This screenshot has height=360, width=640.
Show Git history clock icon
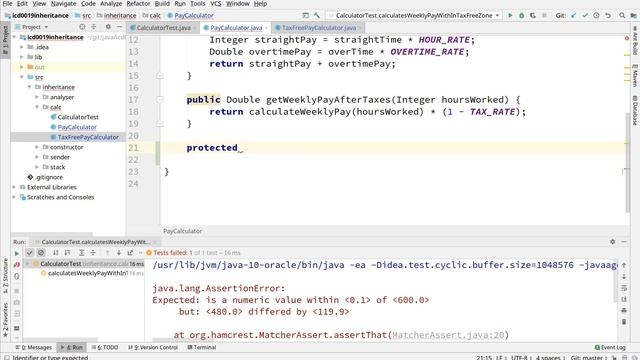pyautogui.click(x=596, y=16)
